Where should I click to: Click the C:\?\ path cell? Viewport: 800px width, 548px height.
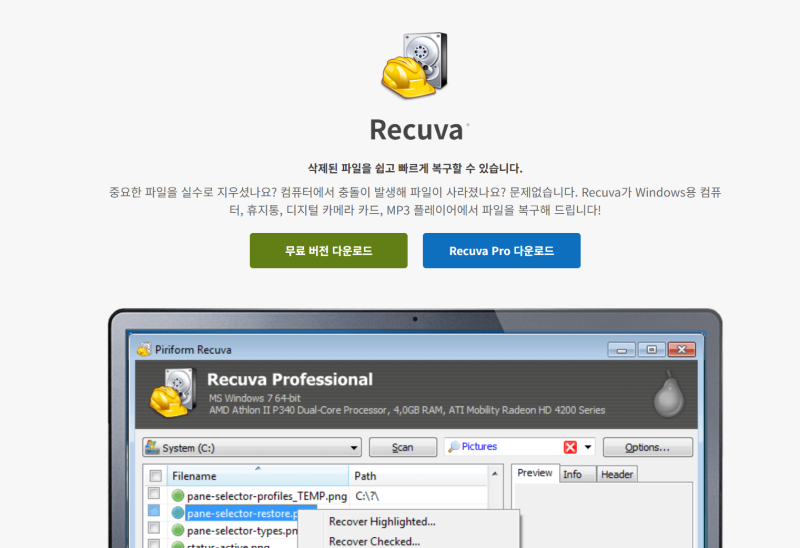[367, 496]
